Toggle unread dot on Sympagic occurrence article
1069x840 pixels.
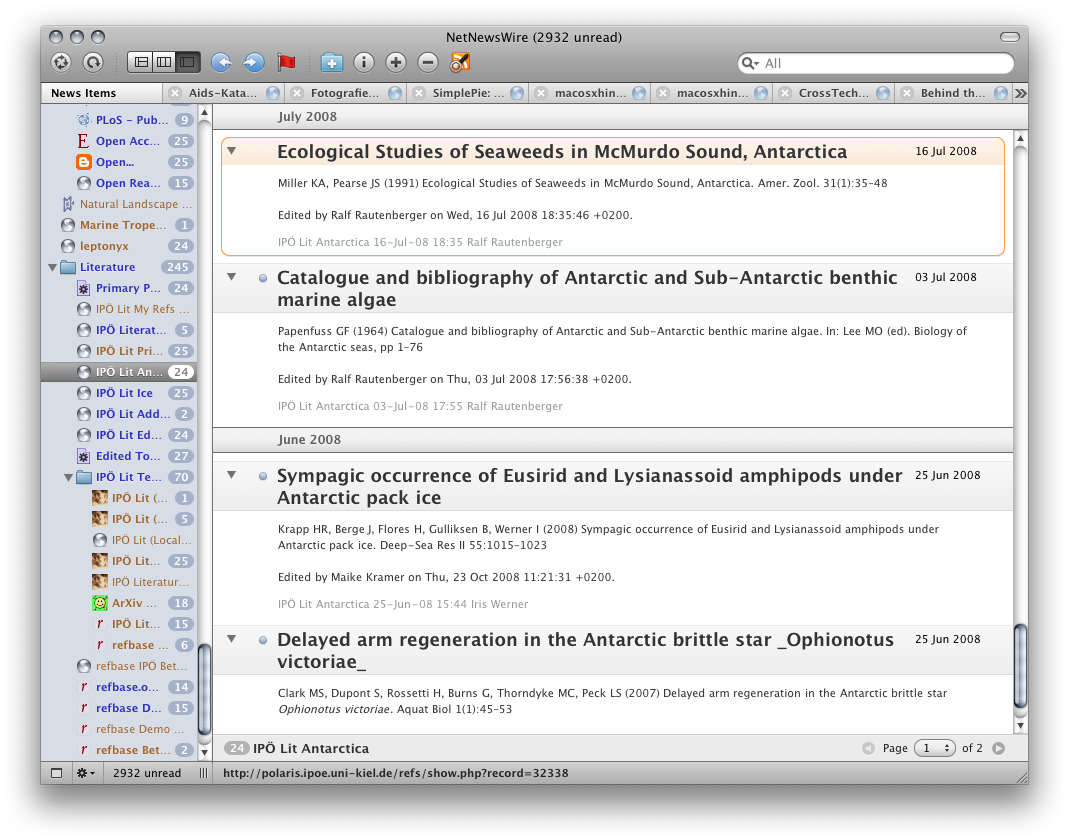click(262, 476)
